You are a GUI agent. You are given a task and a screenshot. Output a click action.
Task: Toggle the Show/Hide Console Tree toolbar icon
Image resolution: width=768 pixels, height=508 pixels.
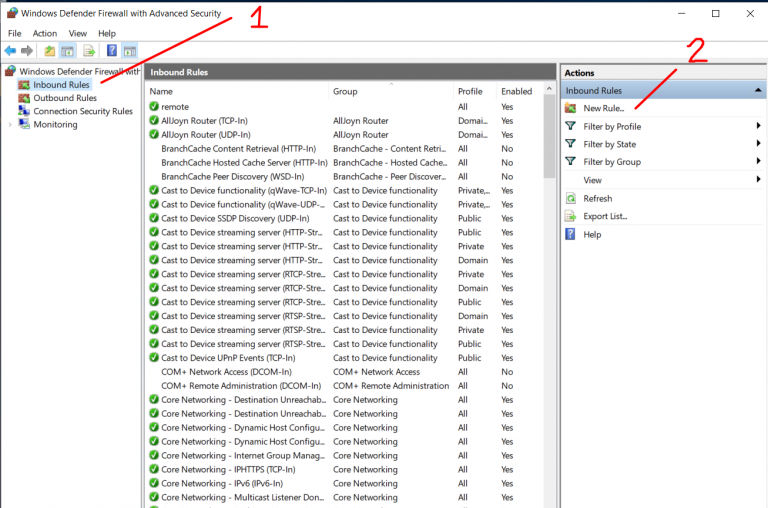[68, 50]
